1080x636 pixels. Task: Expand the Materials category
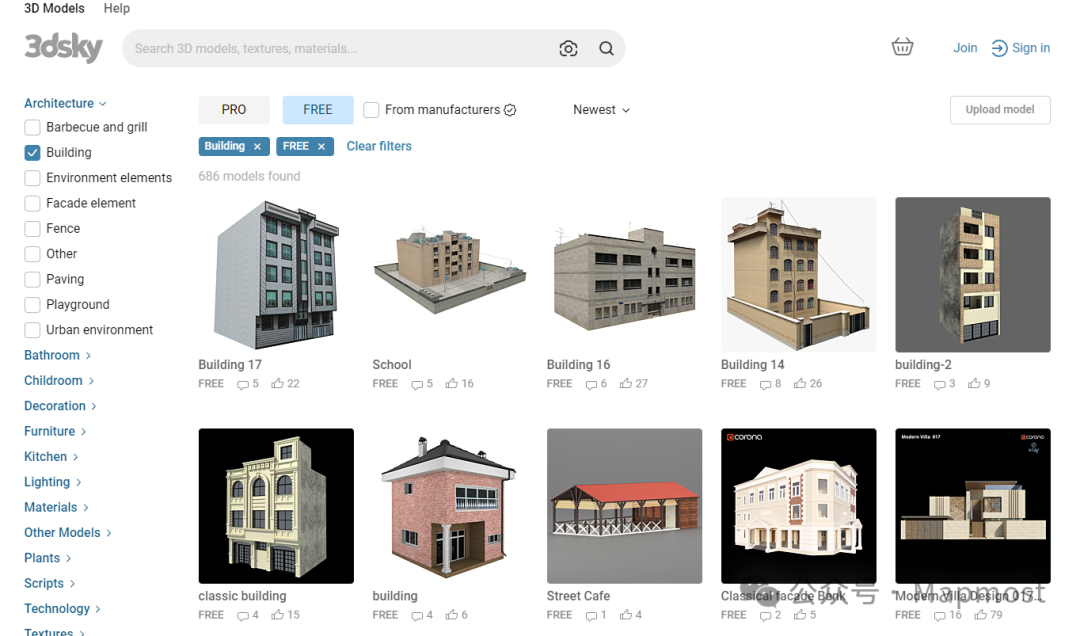pos(56,508)
